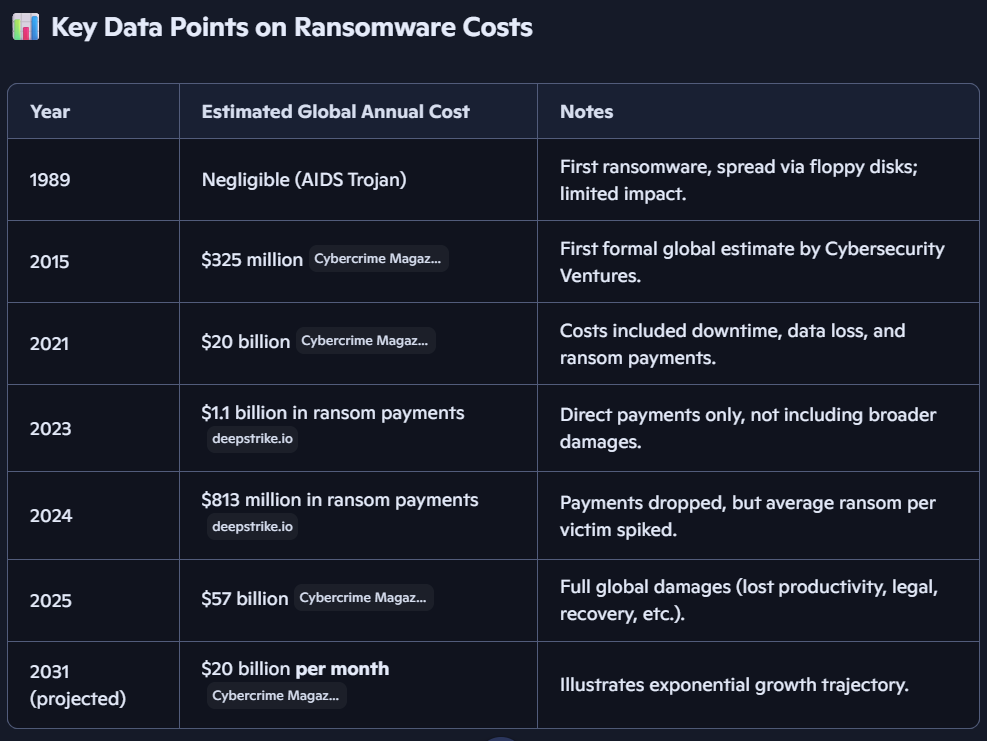The width and height of the screenshot is (987, 741).
Task: Open deepstrike.io citation under $813 million
Action: 252,526
